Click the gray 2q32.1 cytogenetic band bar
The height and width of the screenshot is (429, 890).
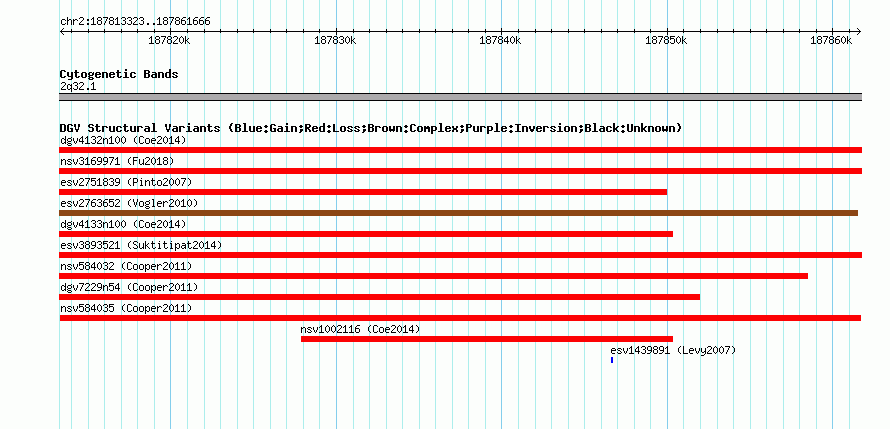(460, 97)
